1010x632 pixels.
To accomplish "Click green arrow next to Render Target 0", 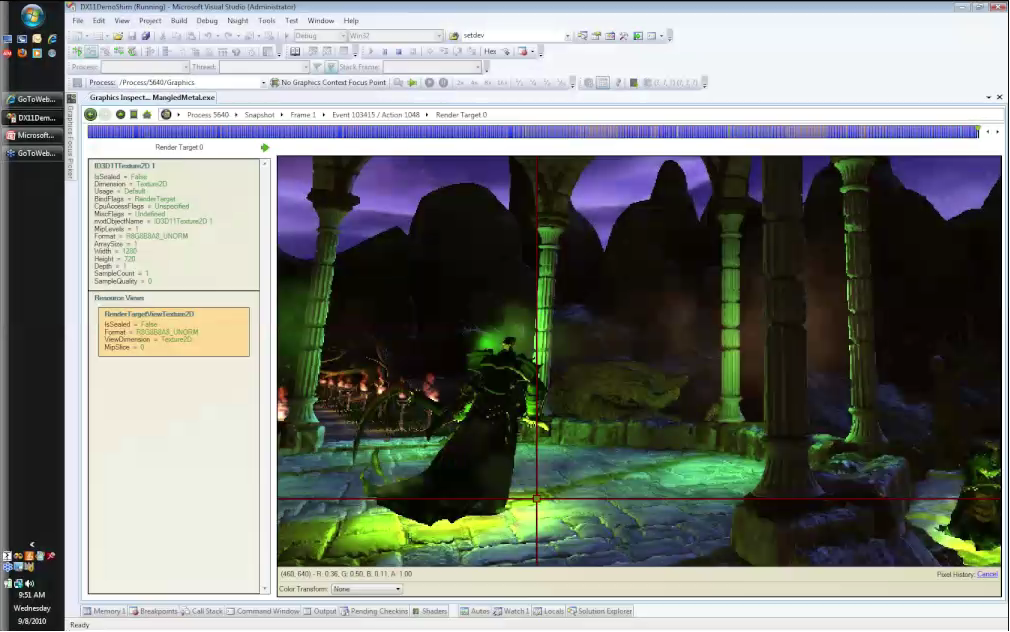I will tap(265, 148).
